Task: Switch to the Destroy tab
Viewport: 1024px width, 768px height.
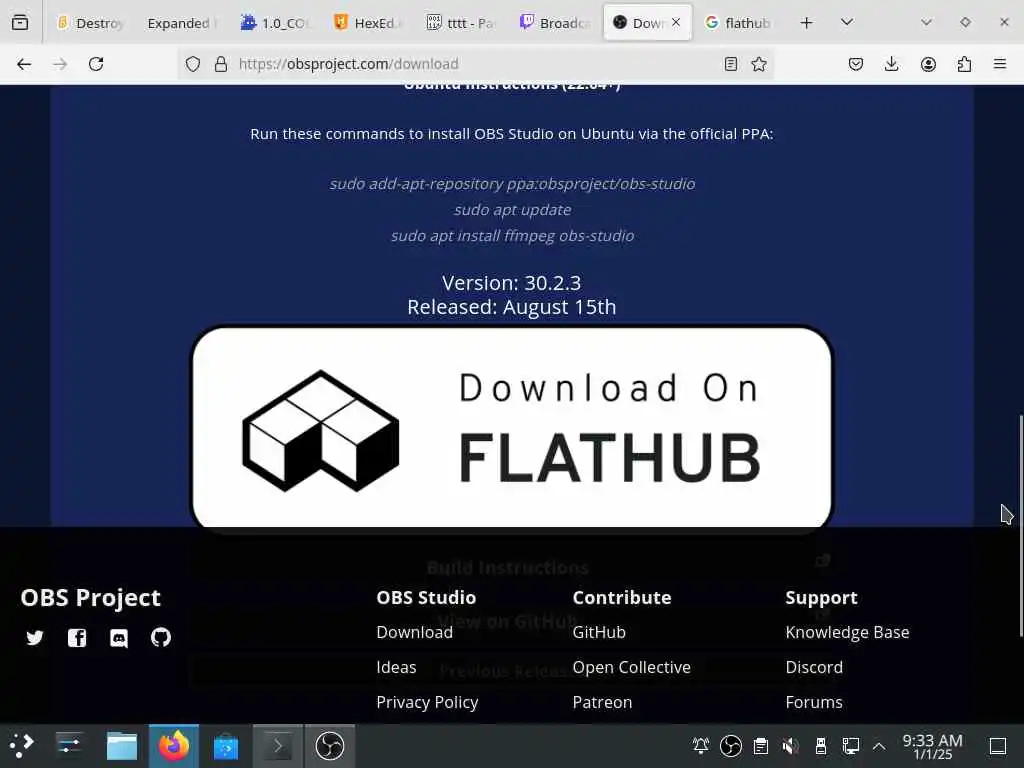Action: click(x=91, y=23)
